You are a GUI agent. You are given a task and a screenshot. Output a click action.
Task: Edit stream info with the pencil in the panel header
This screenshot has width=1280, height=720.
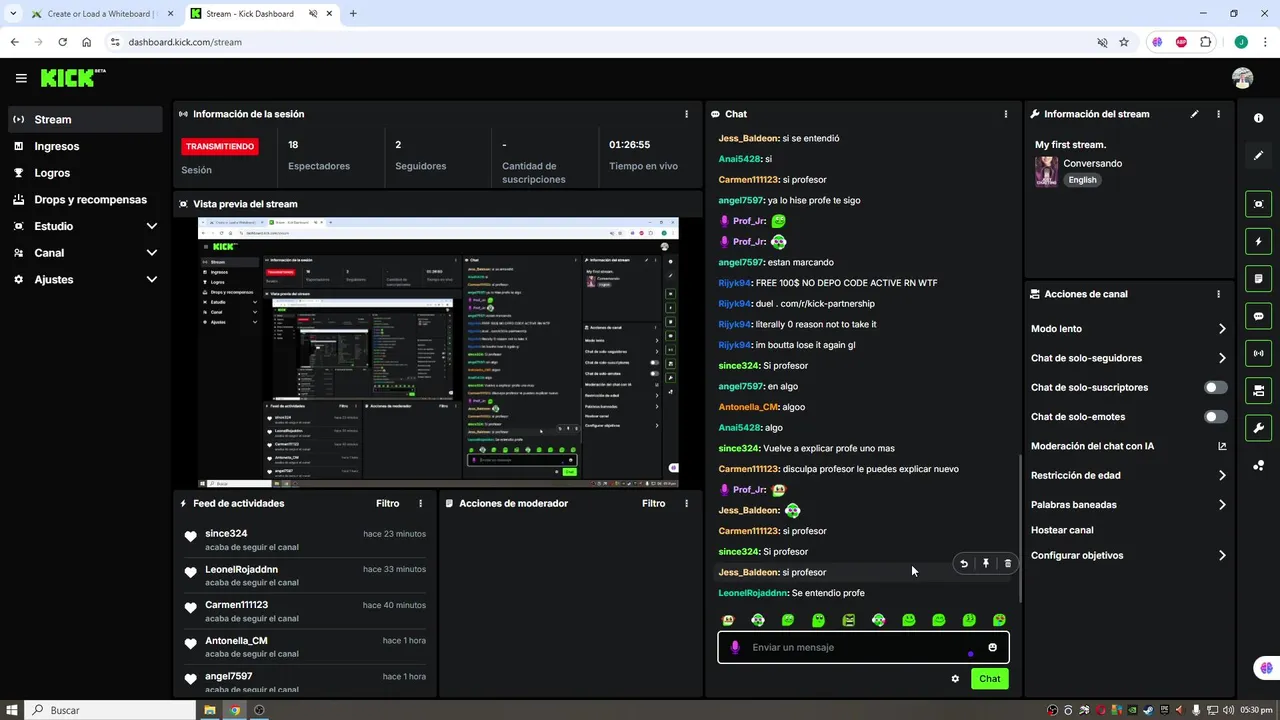[1194, 114]
